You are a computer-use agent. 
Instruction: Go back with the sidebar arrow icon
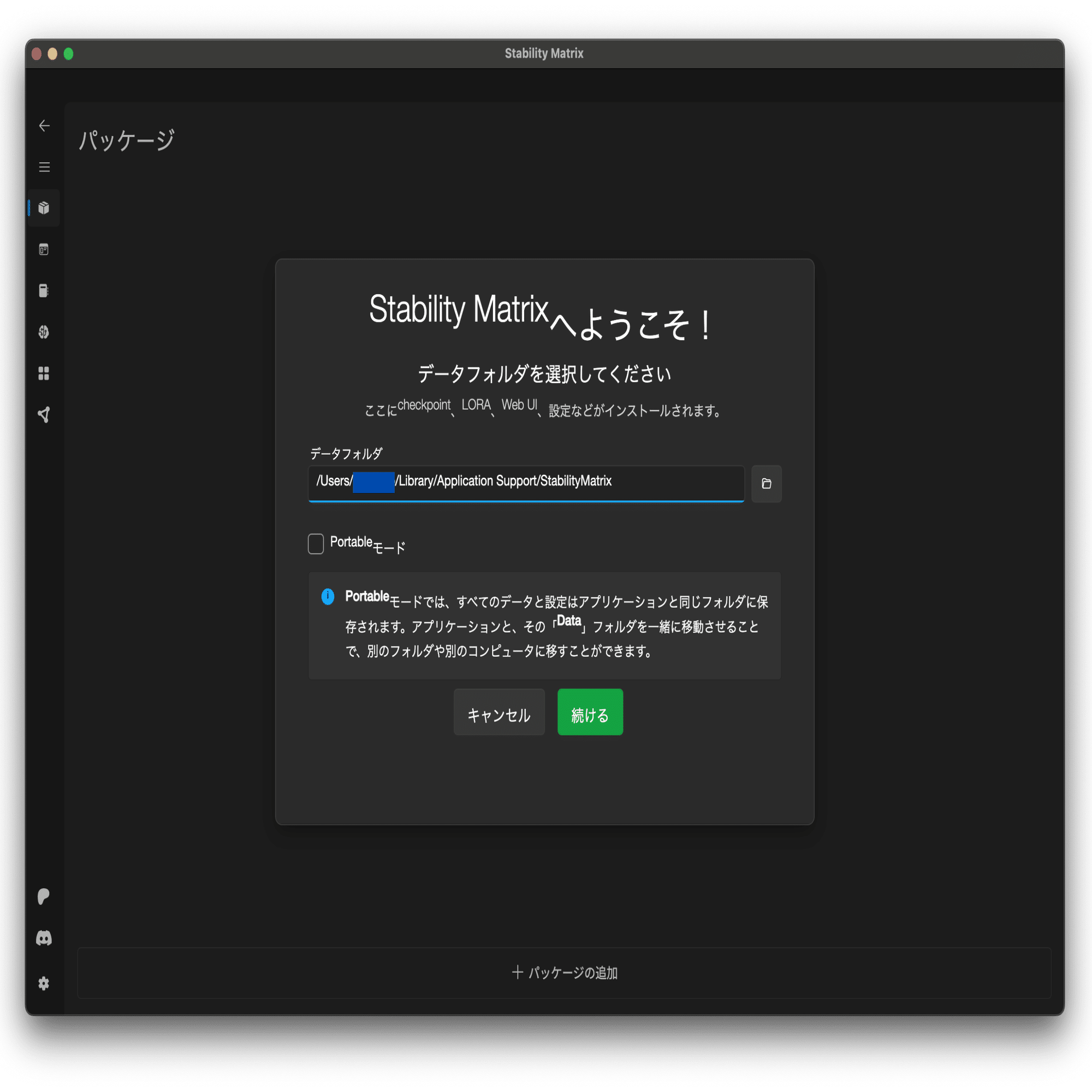[44, 126]
